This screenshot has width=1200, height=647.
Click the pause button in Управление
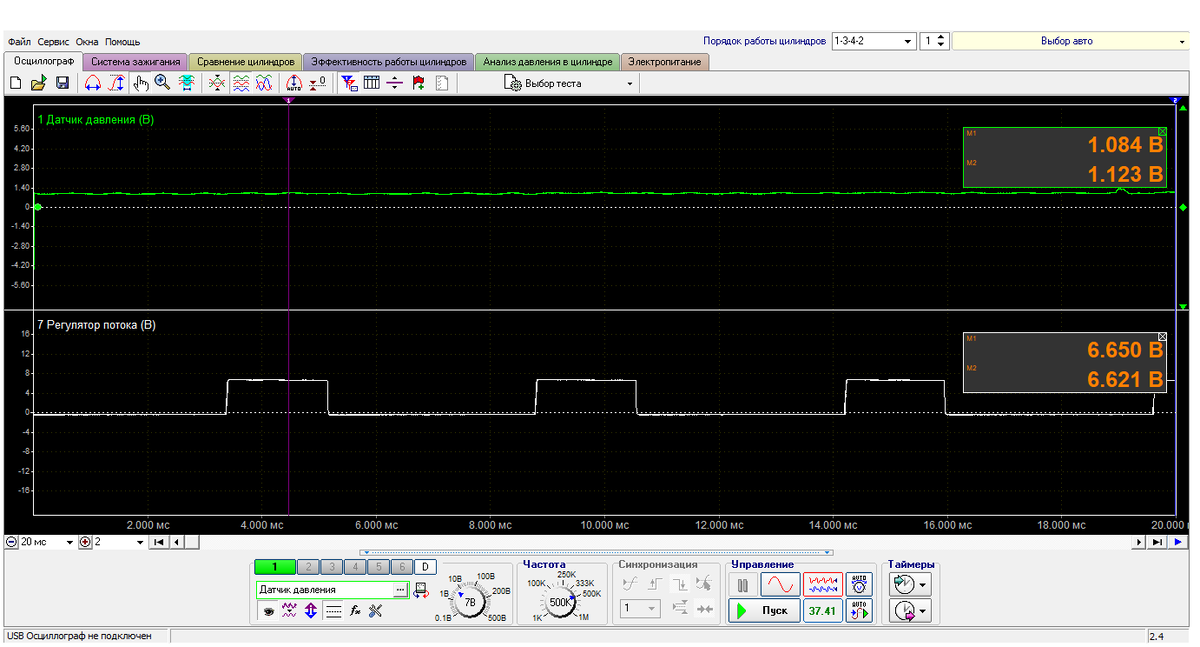[x=742, y=584]
